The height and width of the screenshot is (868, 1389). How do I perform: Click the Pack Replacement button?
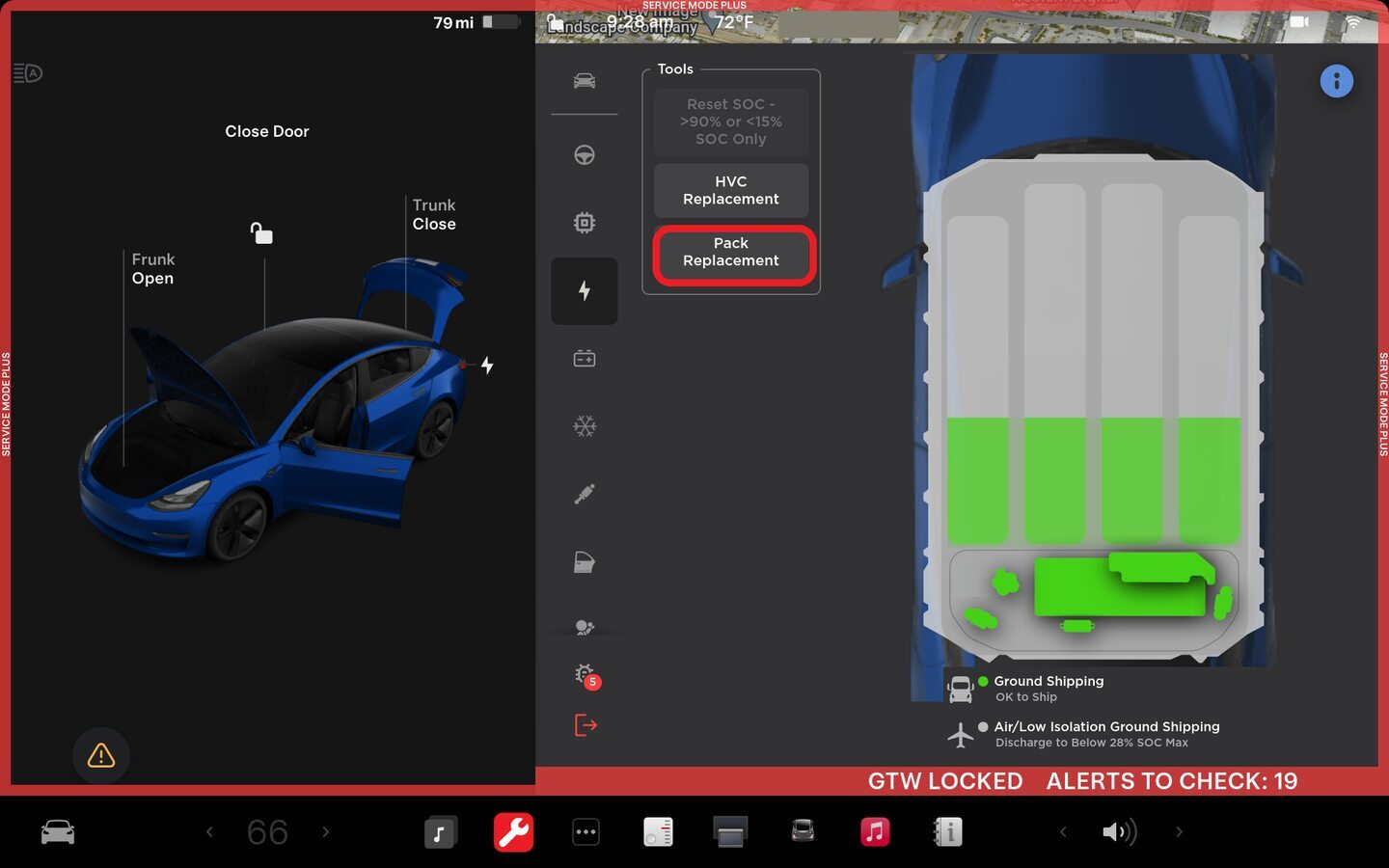[731, 253]
